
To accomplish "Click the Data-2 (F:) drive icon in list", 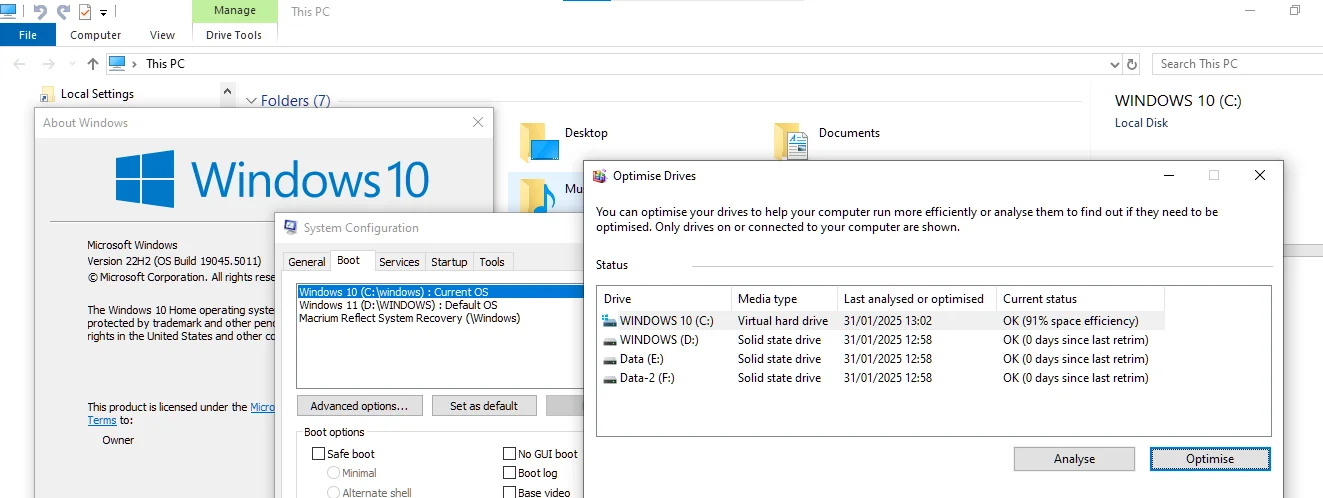I will [x=610, y=378].
